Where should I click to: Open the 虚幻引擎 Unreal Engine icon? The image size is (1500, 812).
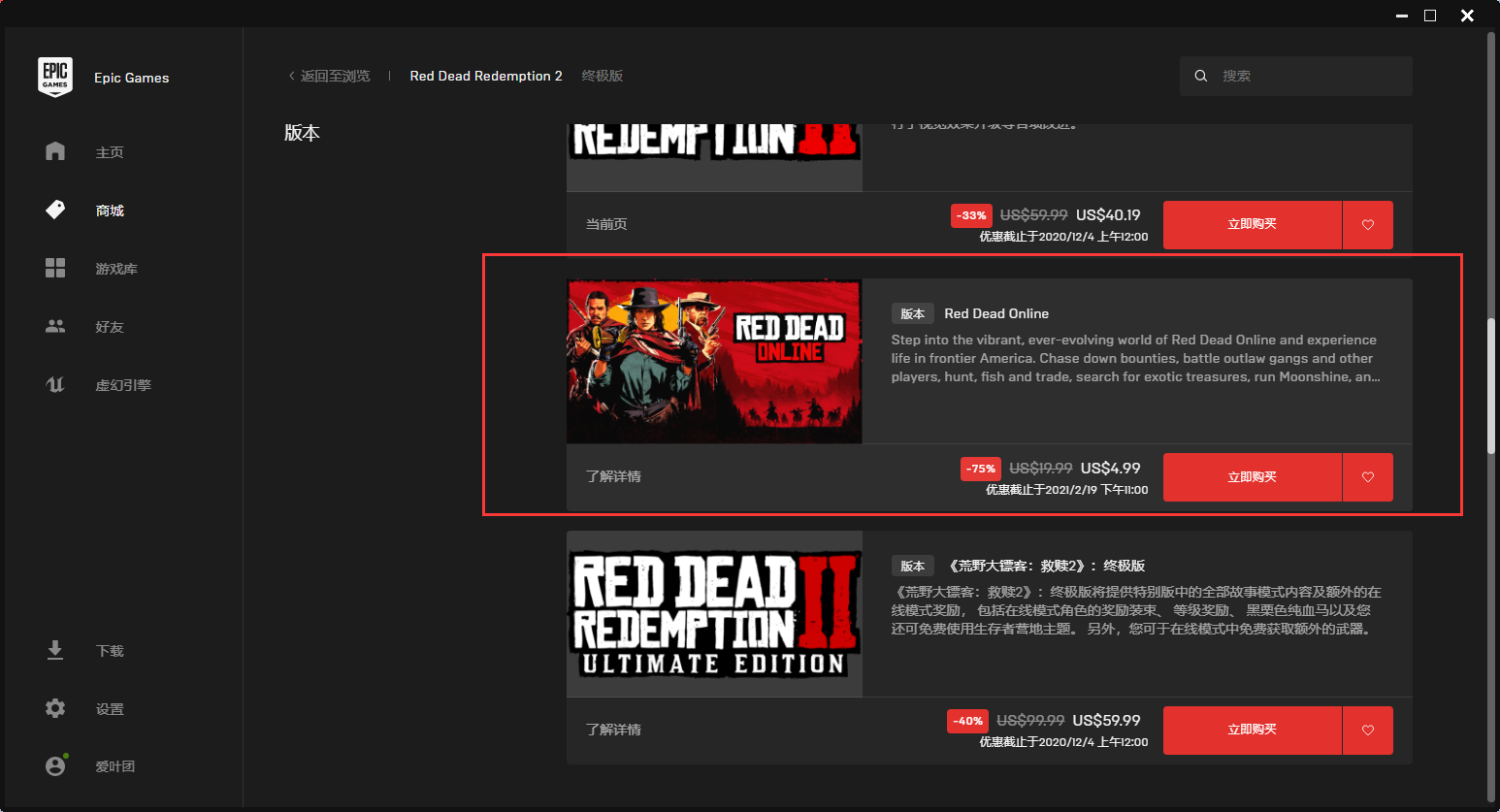[x=55, y=384]
